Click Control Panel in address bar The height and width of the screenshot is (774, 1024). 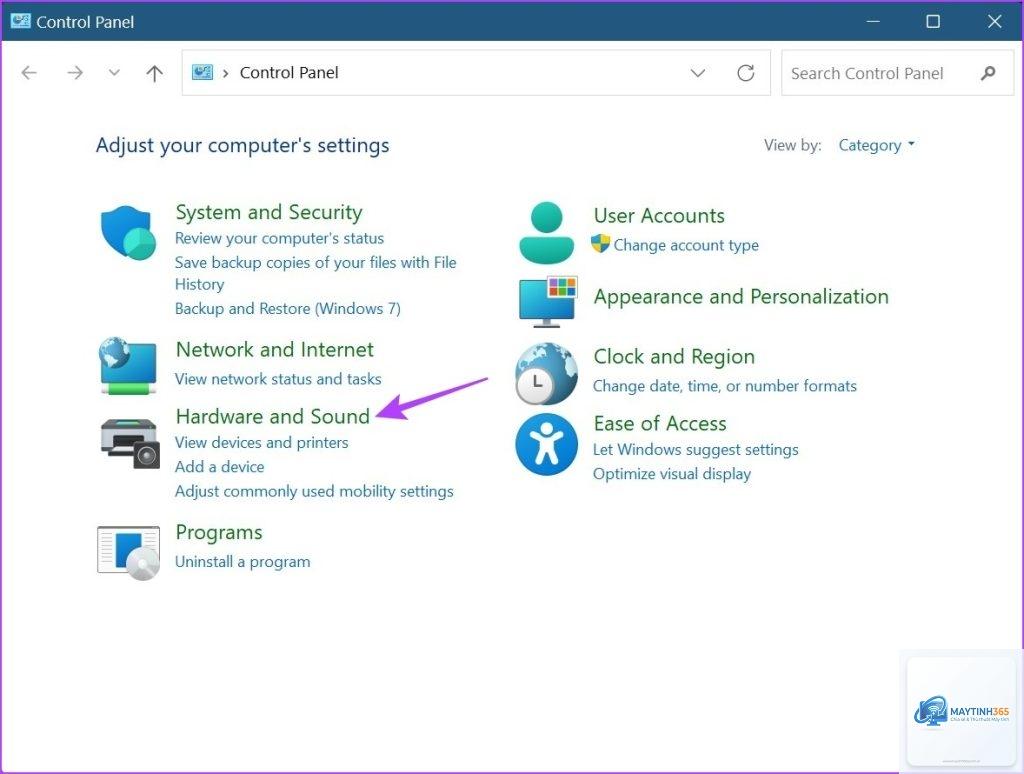[x=289, y=73]
